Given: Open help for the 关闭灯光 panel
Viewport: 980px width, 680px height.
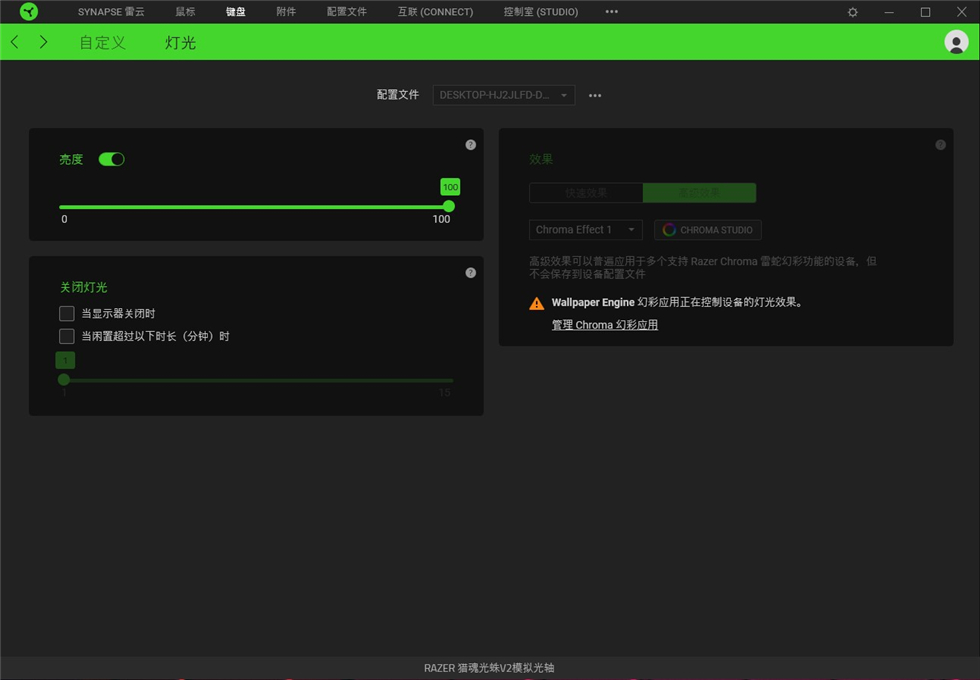Looking at the screenshot, I should pyautogui.click(x=471, y=273).
